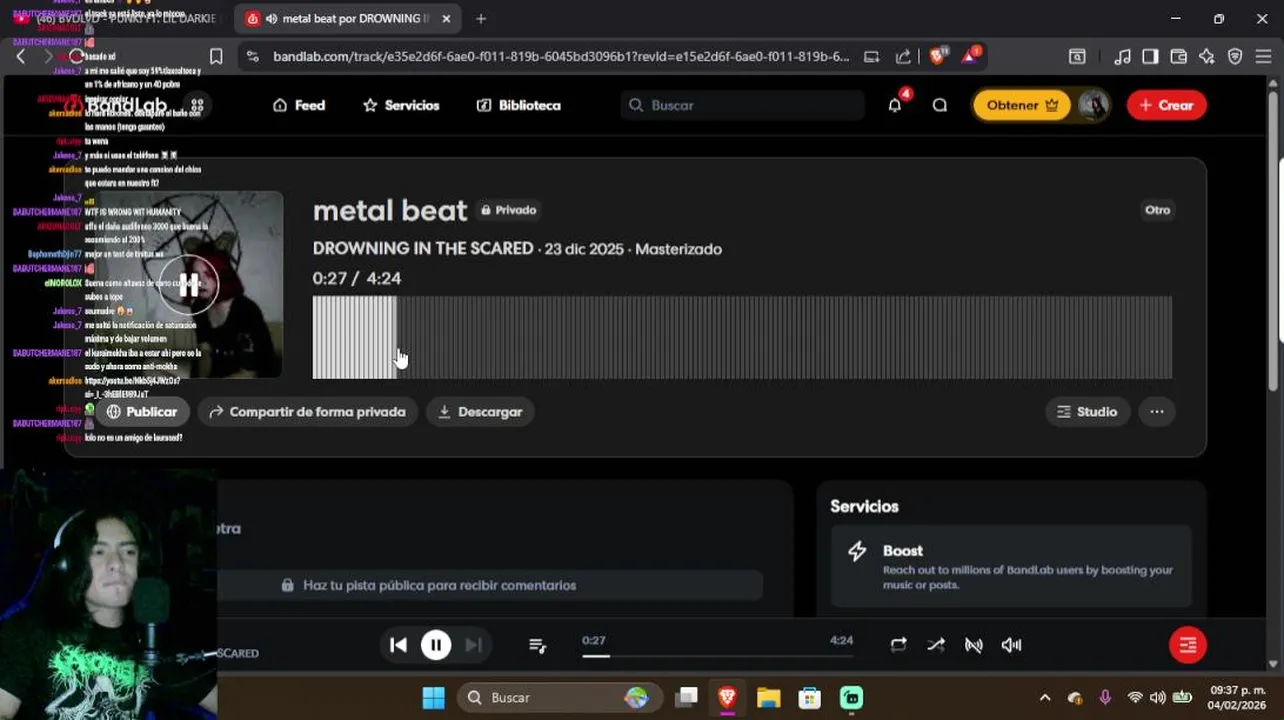Viewport: 1284px width, 720px height.
Task: Go back in browser history
Action: click(20, 57)
